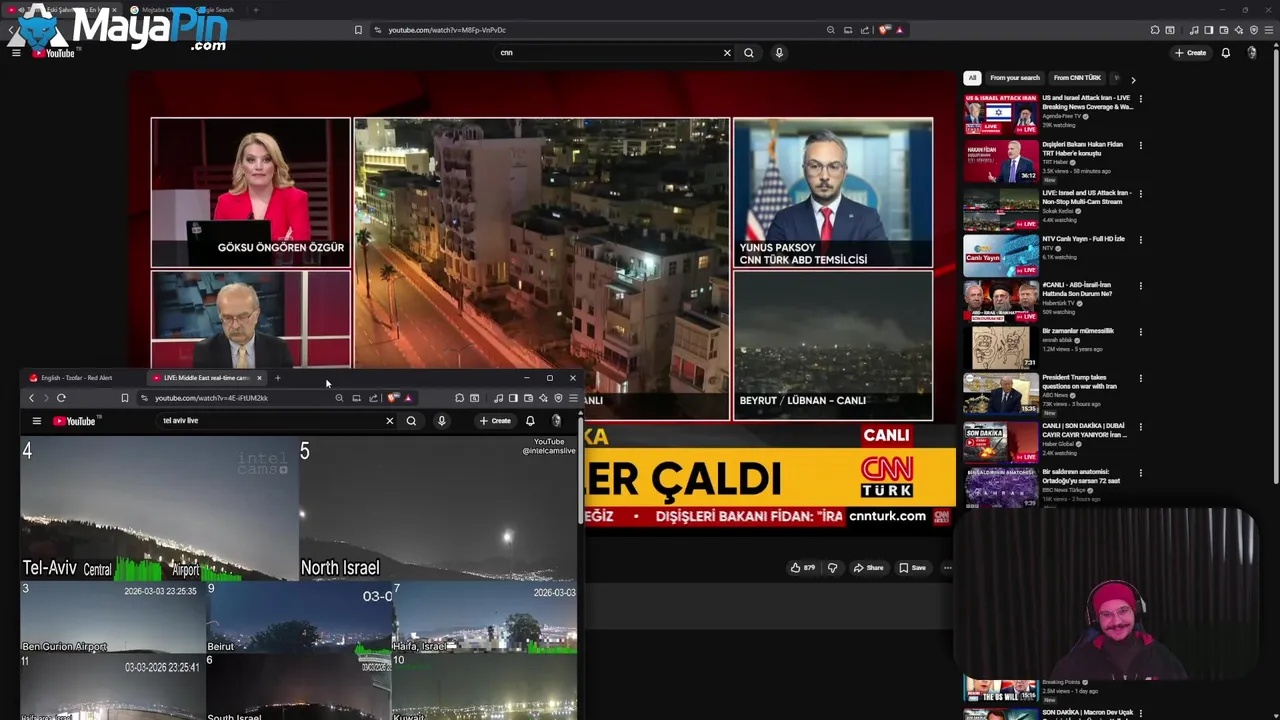Screen dimensions: 1280x720
Task: Open more actions under CNN video
Action: click(x=947, y=568)
